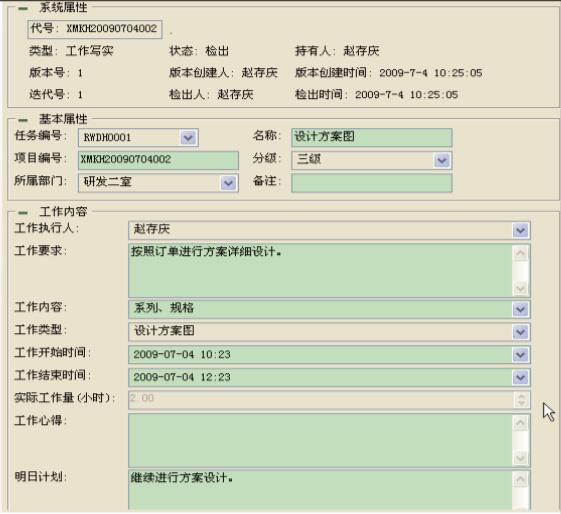The width and height of the screenshot is (561, 514).
Task: Open the 所属部门 dropdown arrow
Action: point(228,183)
